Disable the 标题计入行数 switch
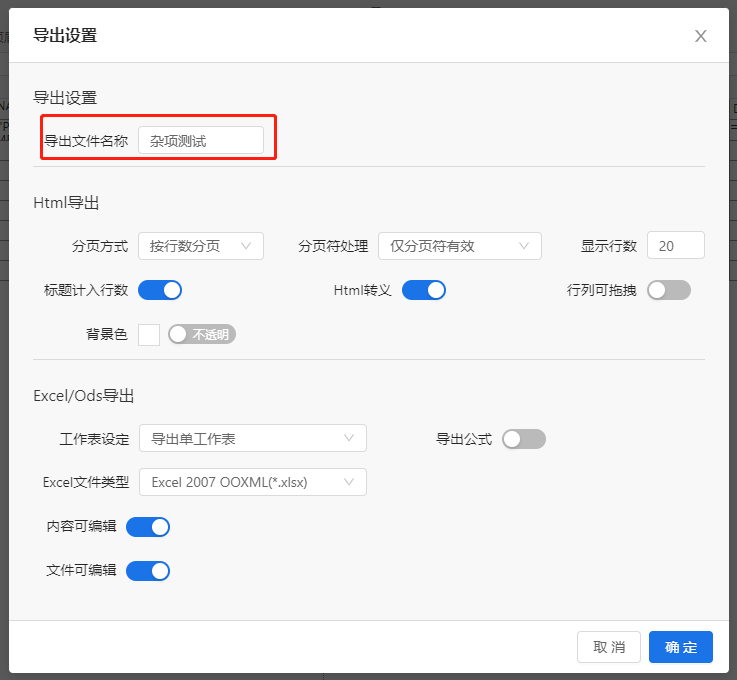The height and width of the screenshot is (680, 737). coord(160,290)
